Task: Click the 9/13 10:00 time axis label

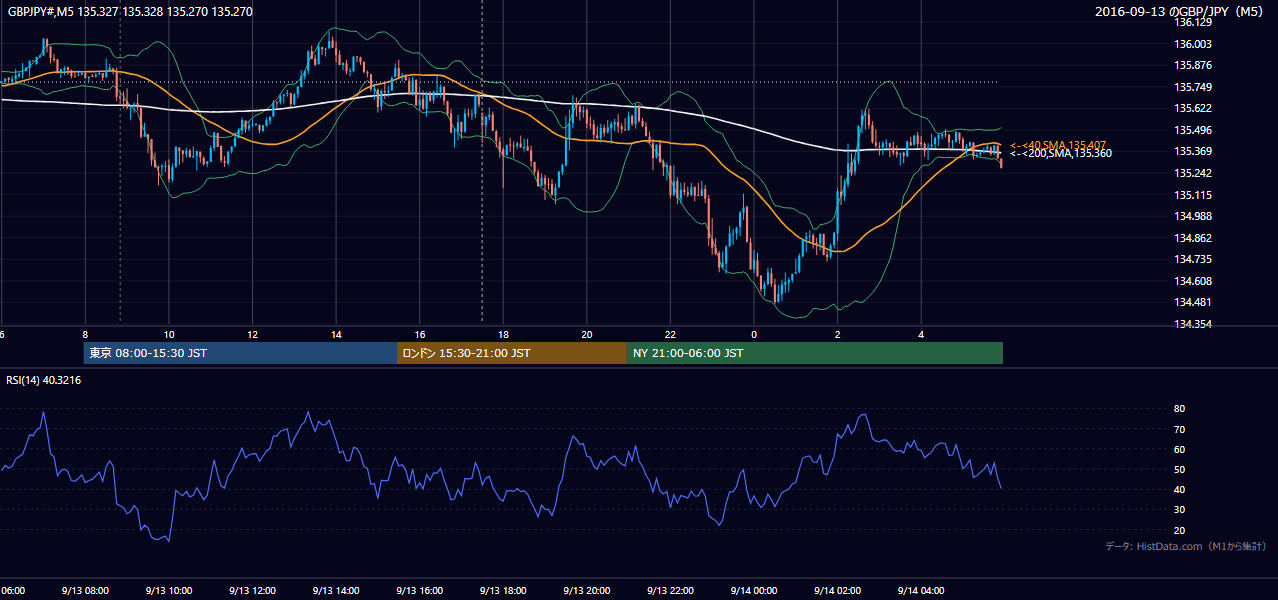Action: pyautogui.click(x=169, y=591)
